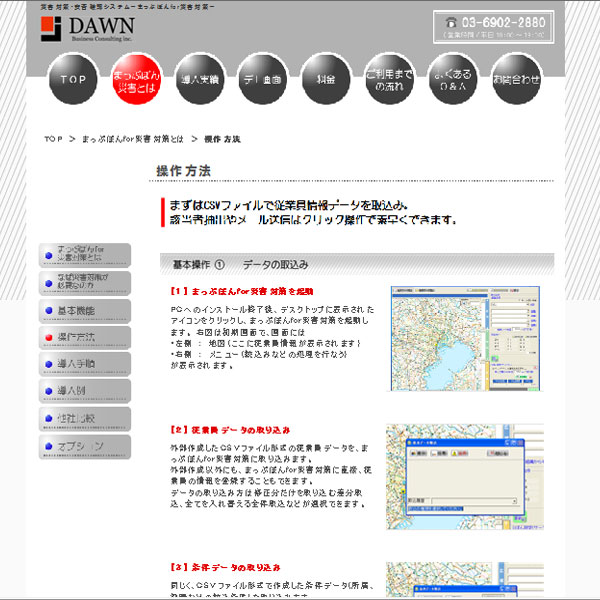Open sidebar item まっぷぼんfor災害対策とは
The image size is (600, 600).
click(85, 255)
